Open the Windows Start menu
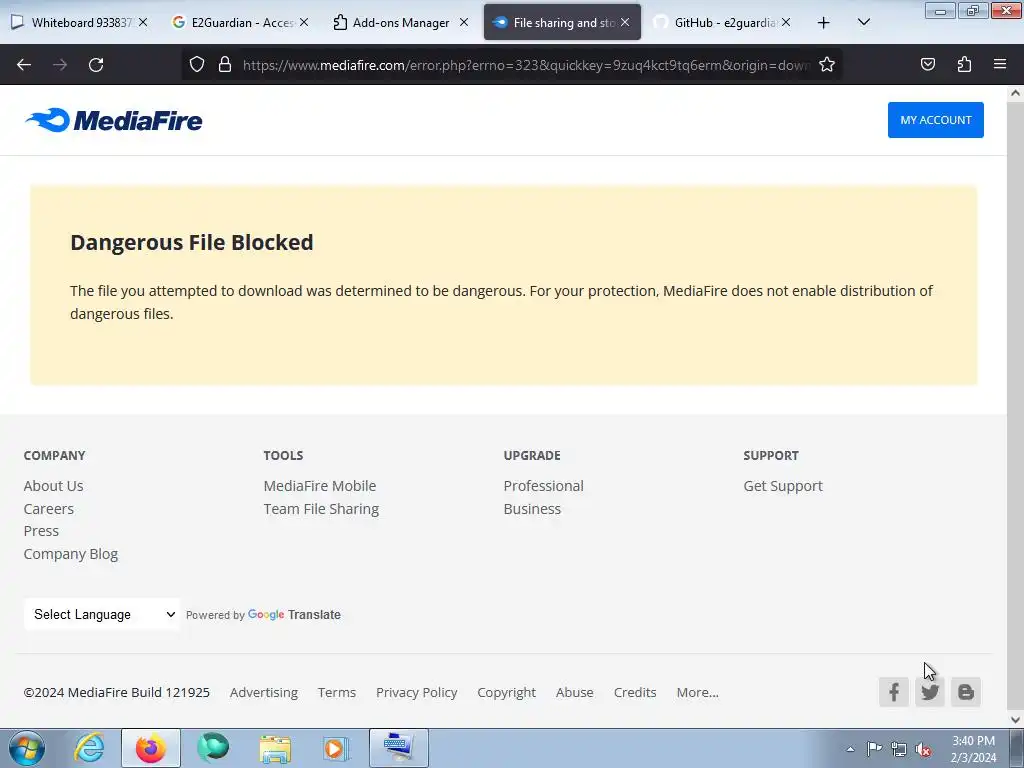 (27, 748)
